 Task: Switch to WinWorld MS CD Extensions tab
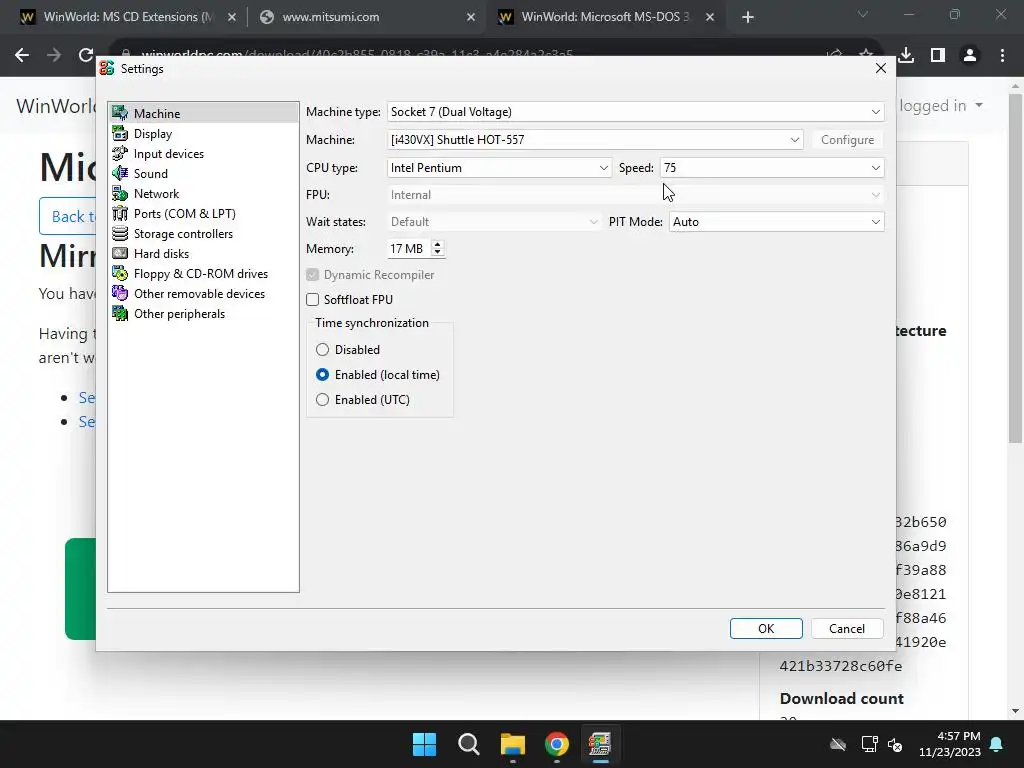tap(128, 17)
